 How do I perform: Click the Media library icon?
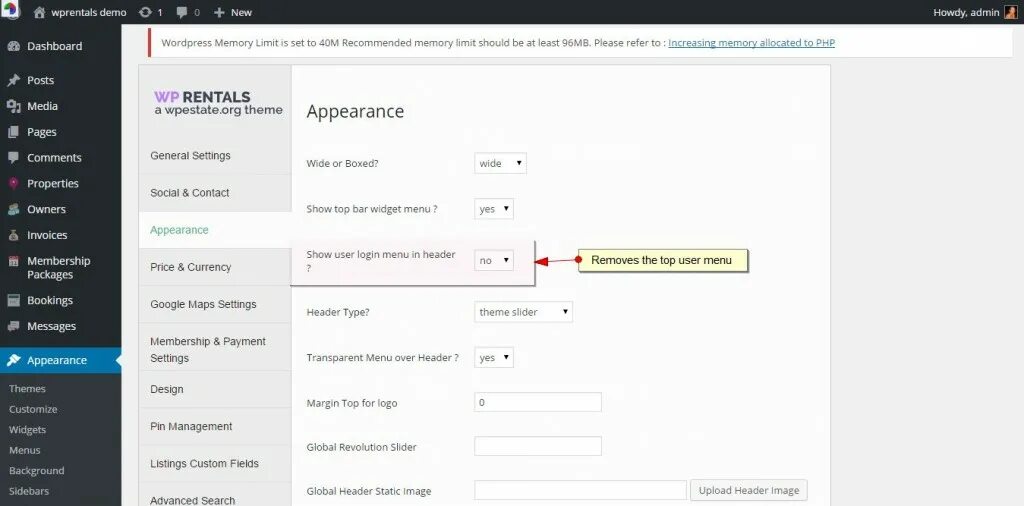13,106
